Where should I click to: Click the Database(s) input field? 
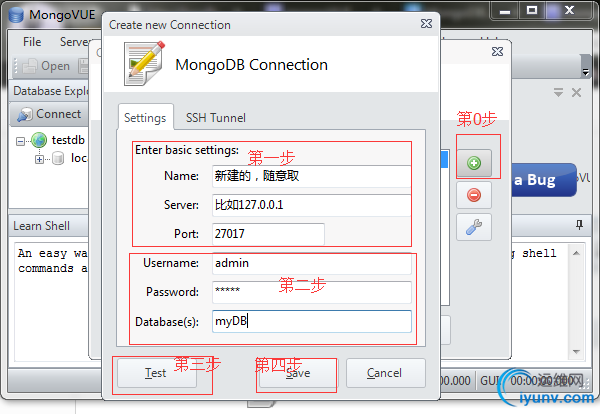[x=311, y=321]
